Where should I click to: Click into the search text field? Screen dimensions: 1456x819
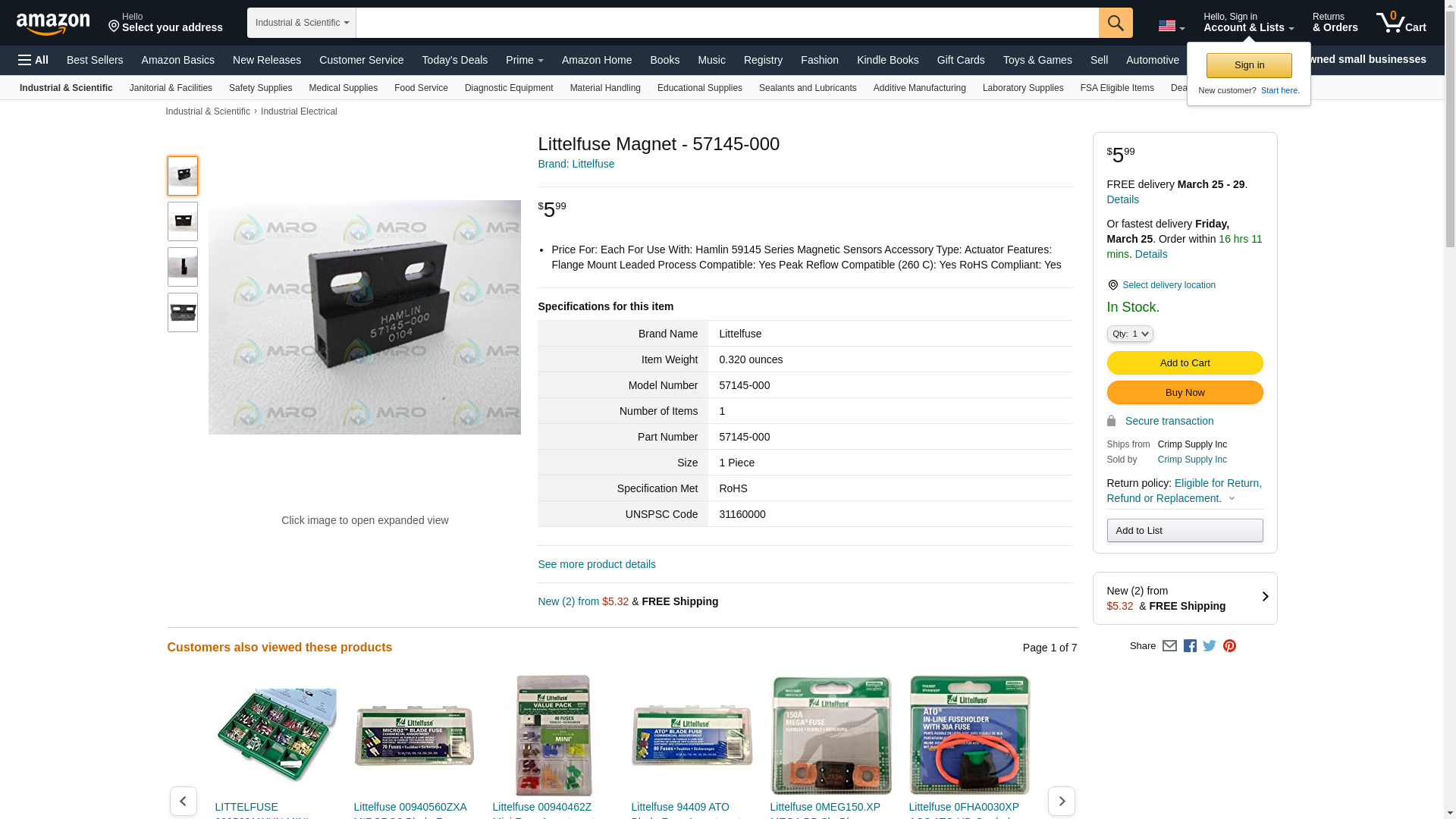click(726, 23)
